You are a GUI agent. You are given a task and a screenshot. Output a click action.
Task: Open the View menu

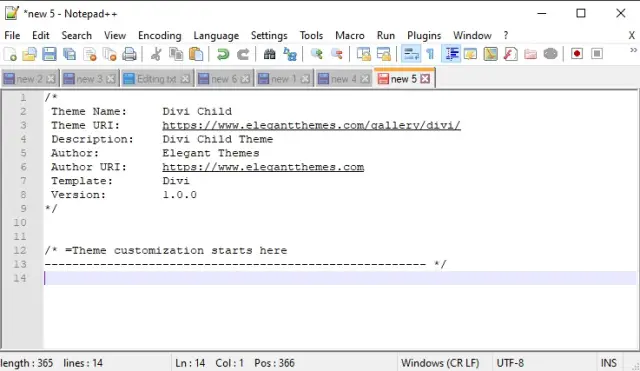coord(115,36)
